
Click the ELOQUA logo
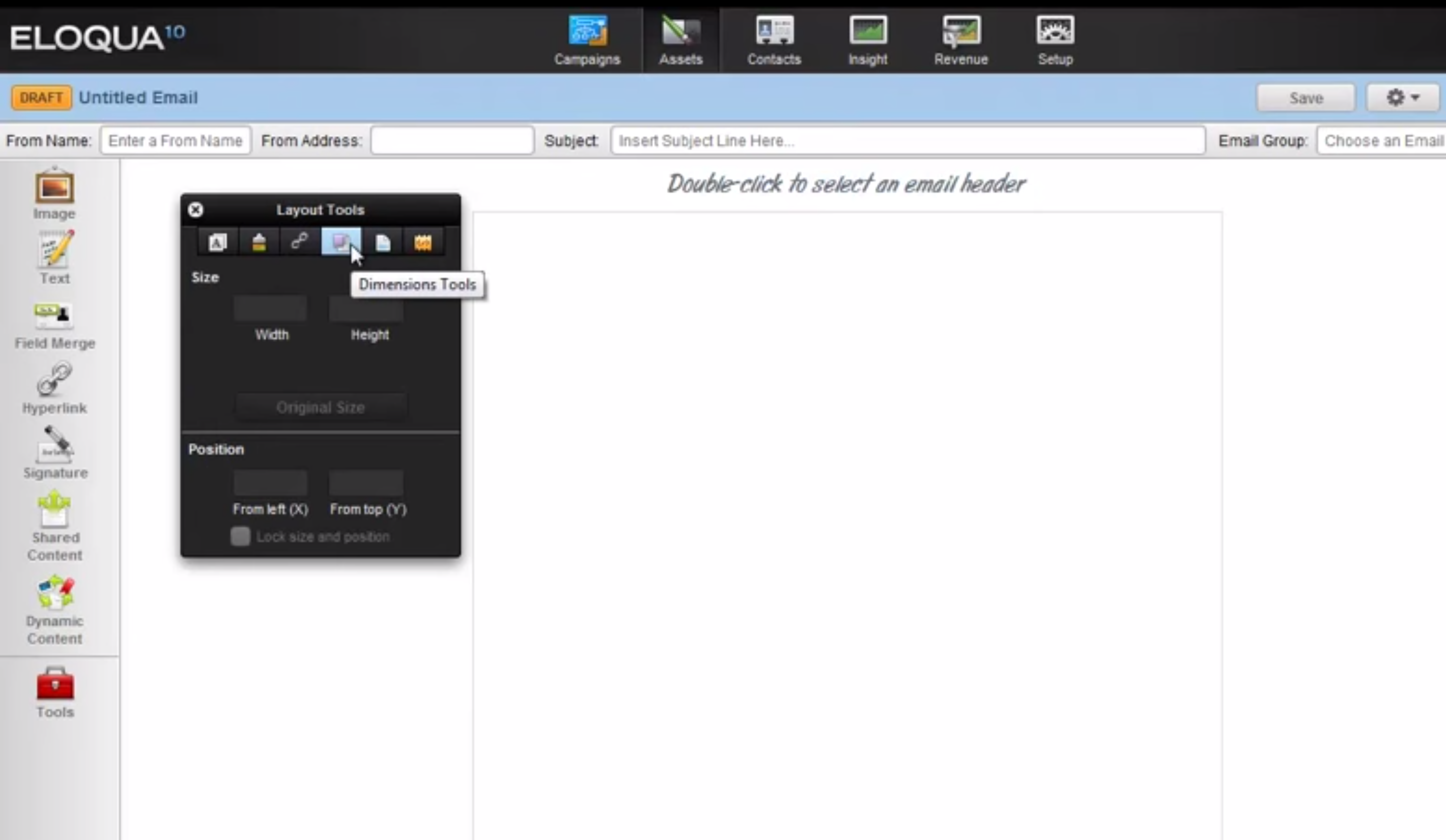[x=97, y=38]
